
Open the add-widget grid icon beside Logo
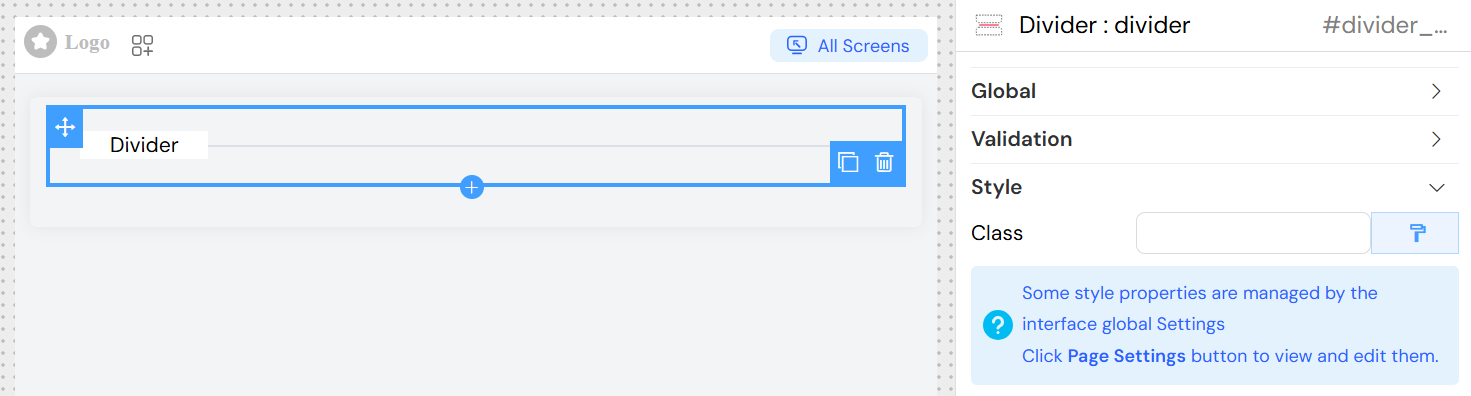pyautogui.click(x=142, y=45)
